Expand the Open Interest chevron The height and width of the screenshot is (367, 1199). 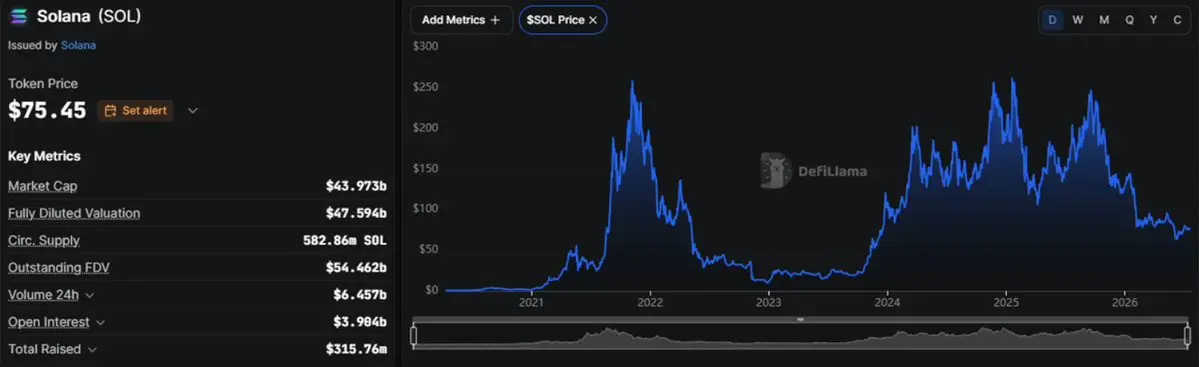coord(100,323)
